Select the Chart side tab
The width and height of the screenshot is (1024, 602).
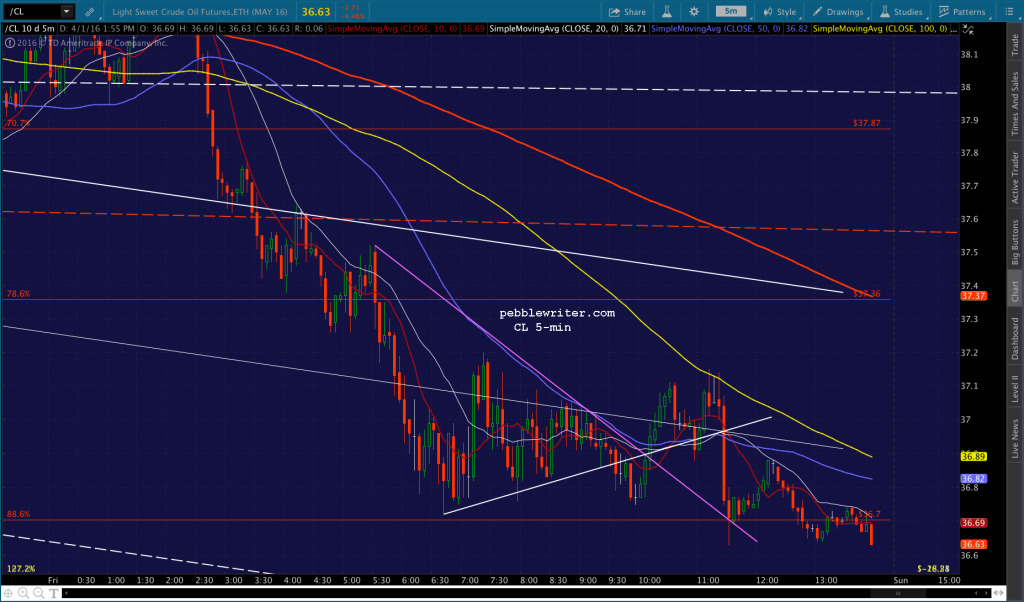click(1015, 291)
